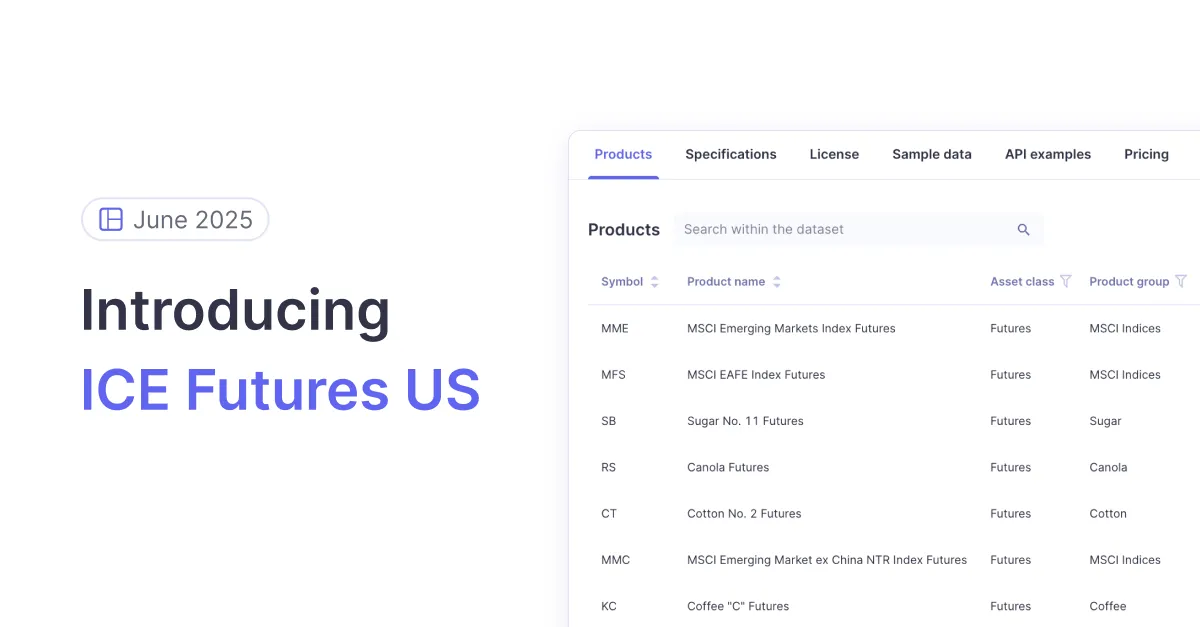Click MSCI Emerging Markets Index Futures
1200x627 pixels.
(791, 328)
